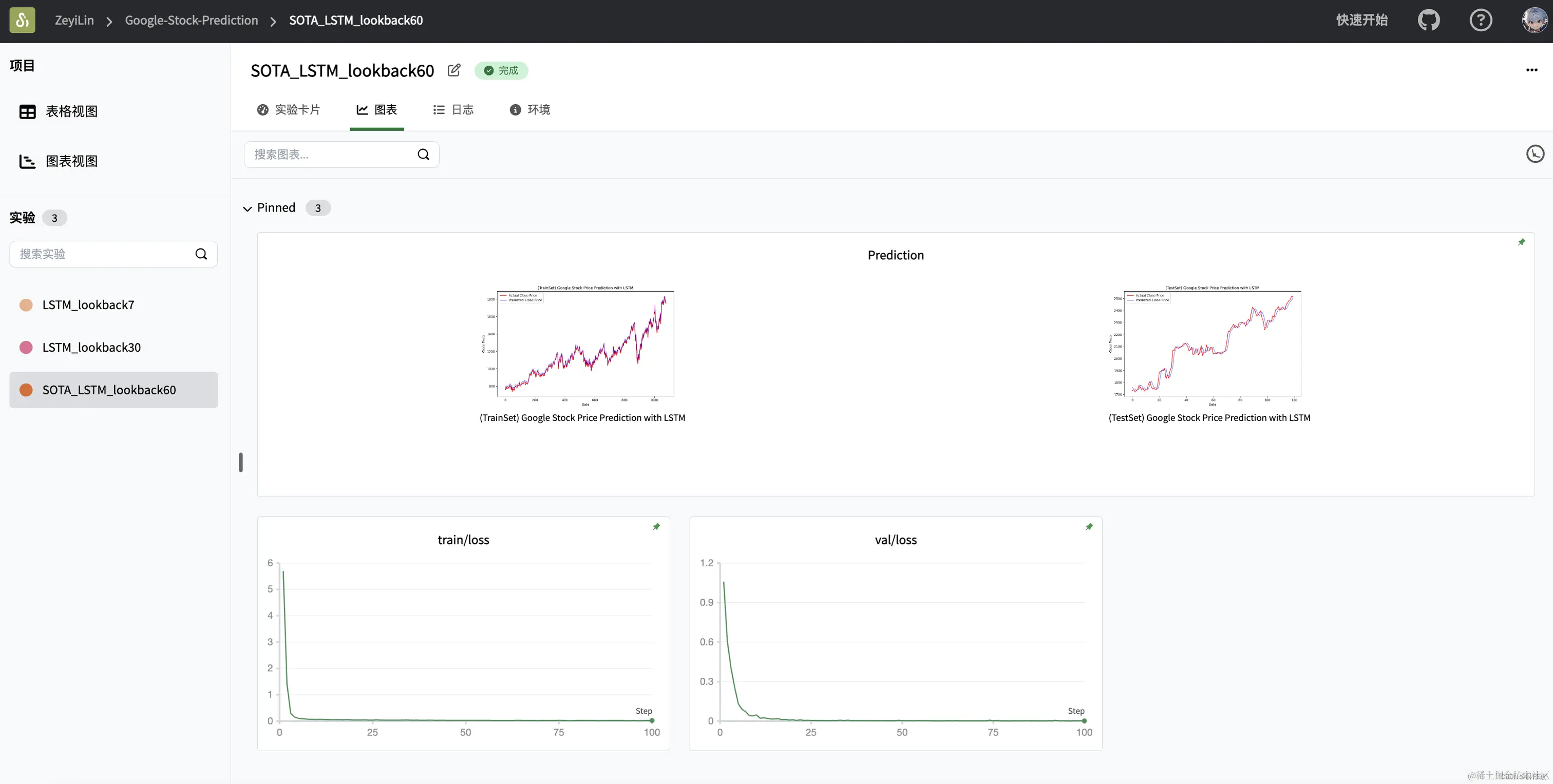Viewport: 1553px width, 784px height.
Task: Unpin the Prediction chart group
Action: pos(1521,242)
